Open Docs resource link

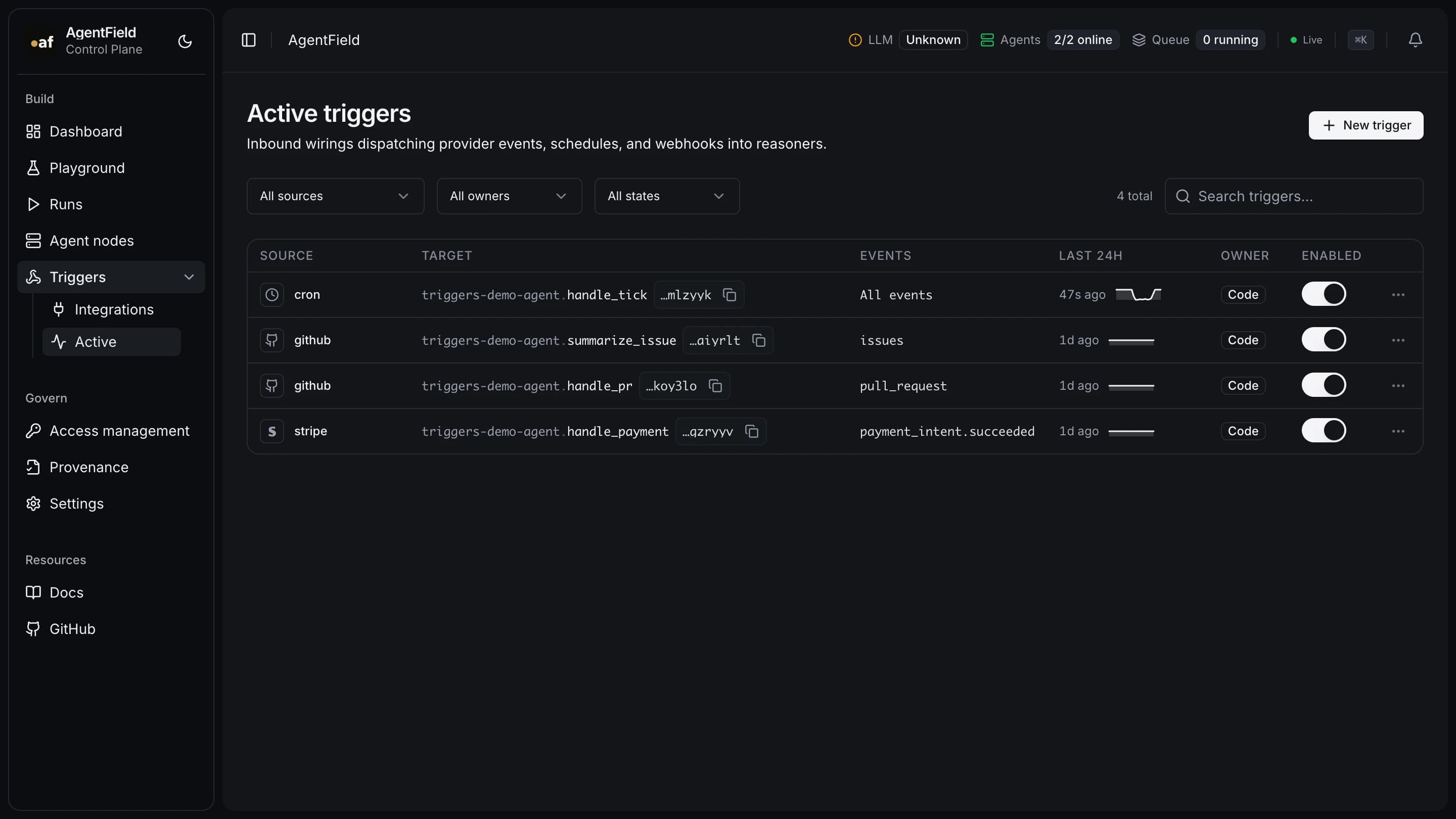tap(111, 593)
